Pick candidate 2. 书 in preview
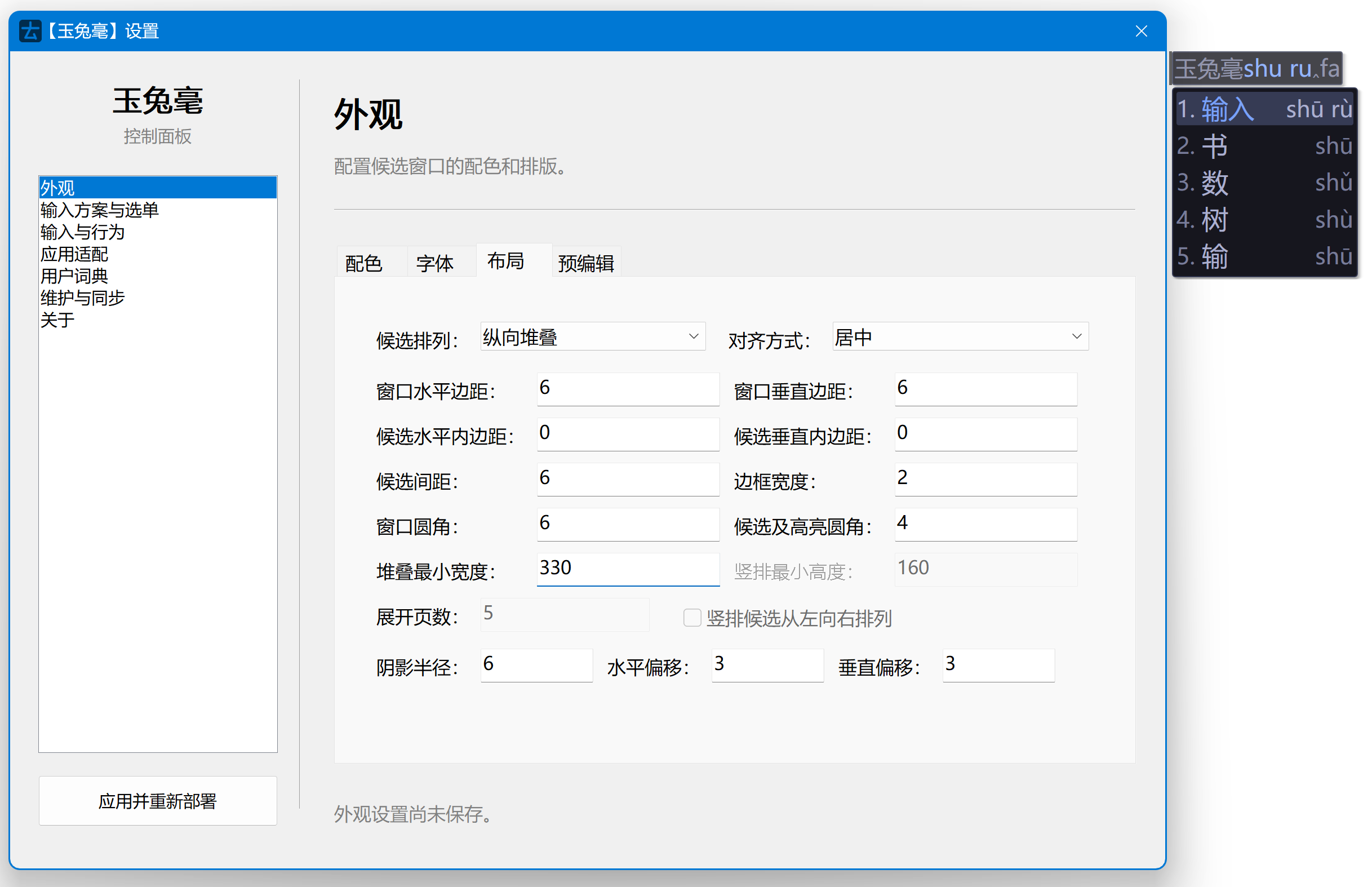This screenshot has width=1372, height=887. click(x=1264, y=146)
